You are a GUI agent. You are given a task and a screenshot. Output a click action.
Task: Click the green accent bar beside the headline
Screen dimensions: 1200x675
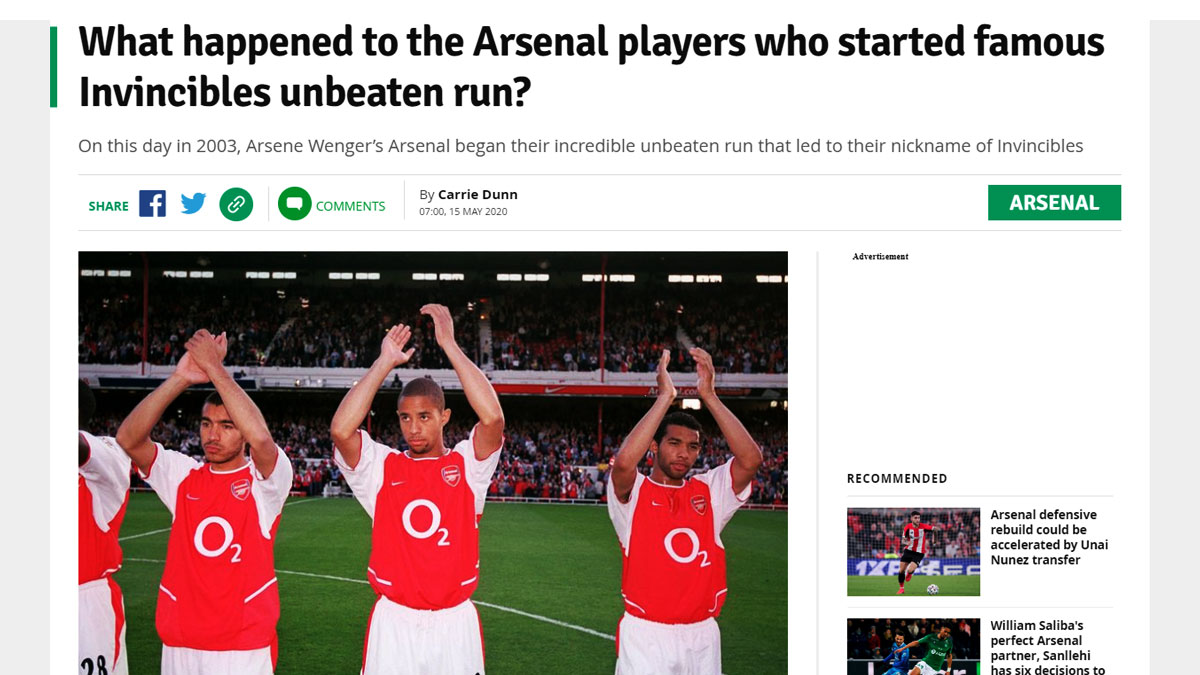pyautogui.click(x=53, y=66)
